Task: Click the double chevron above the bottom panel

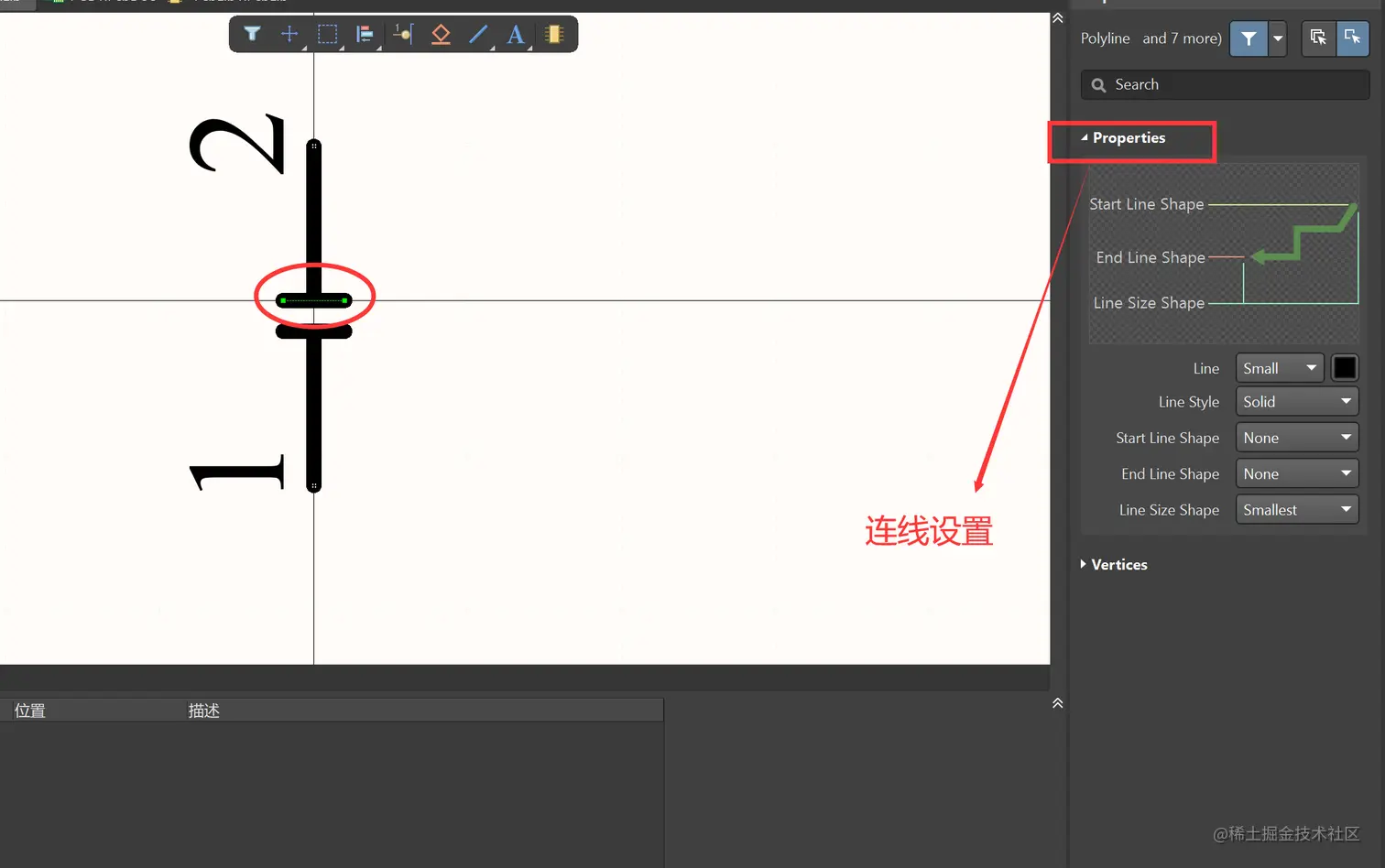Action: (1058, 703)
